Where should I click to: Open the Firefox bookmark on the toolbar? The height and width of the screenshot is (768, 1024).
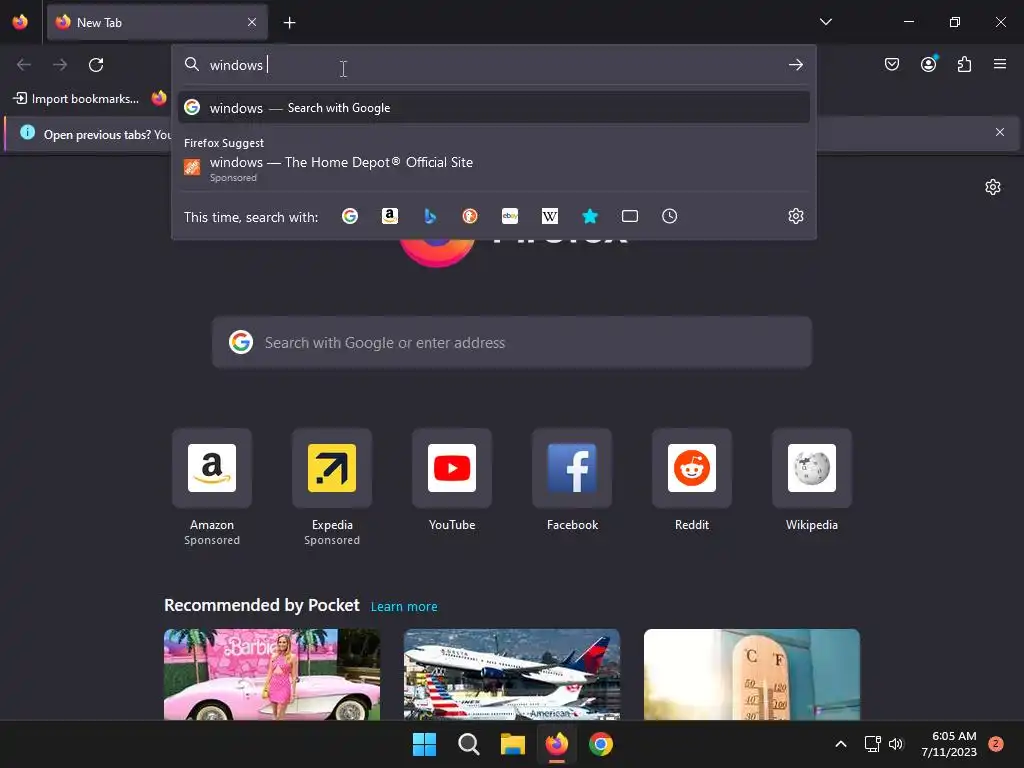coord(159,99)
